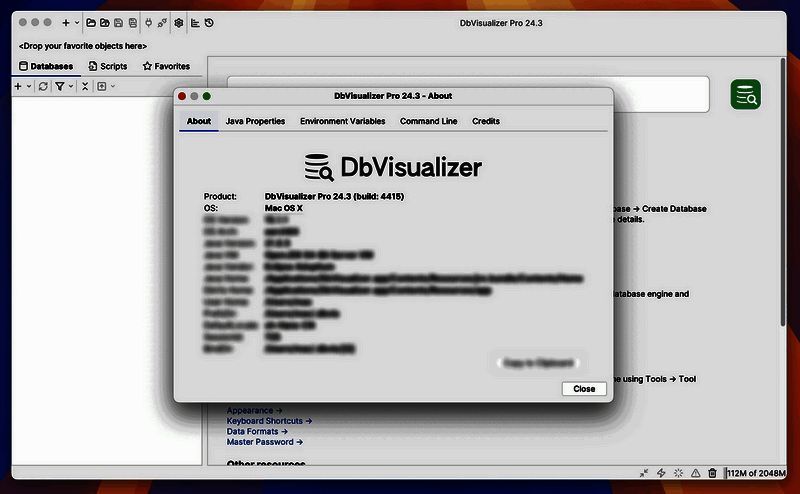
Task: Switch to the Databases tab
Action: 46,66
